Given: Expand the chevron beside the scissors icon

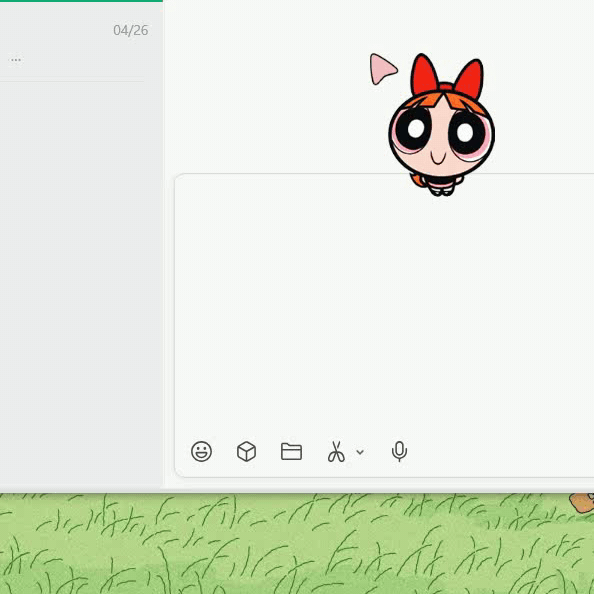Looking at the screenshot, I should (360, 452).
